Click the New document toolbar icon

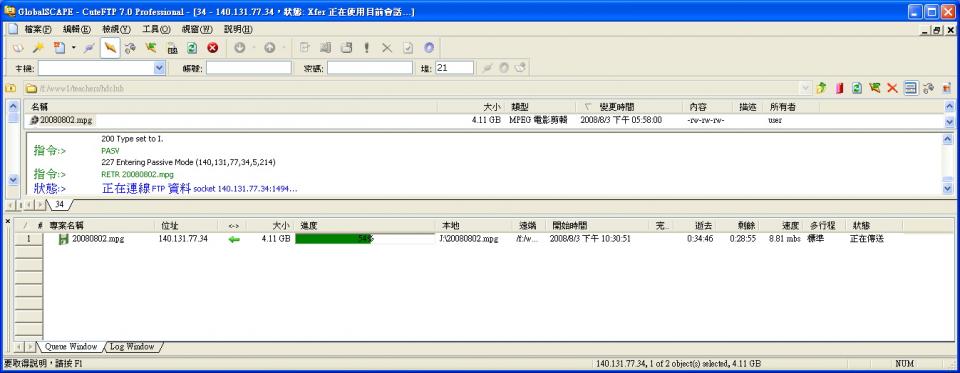coord(59,48)
